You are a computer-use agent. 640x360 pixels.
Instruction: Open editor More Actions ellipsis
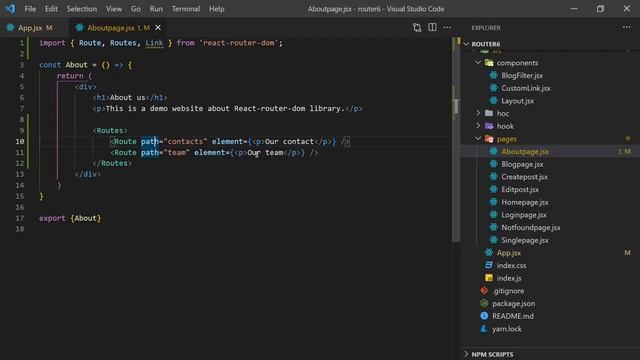447,27
